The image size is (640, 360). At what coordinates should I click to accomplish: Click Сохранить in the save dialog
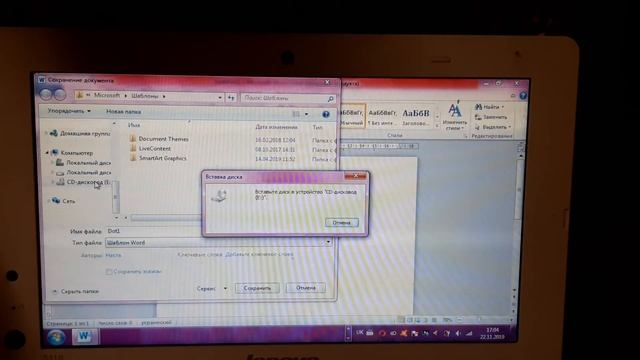coord(257,288)
